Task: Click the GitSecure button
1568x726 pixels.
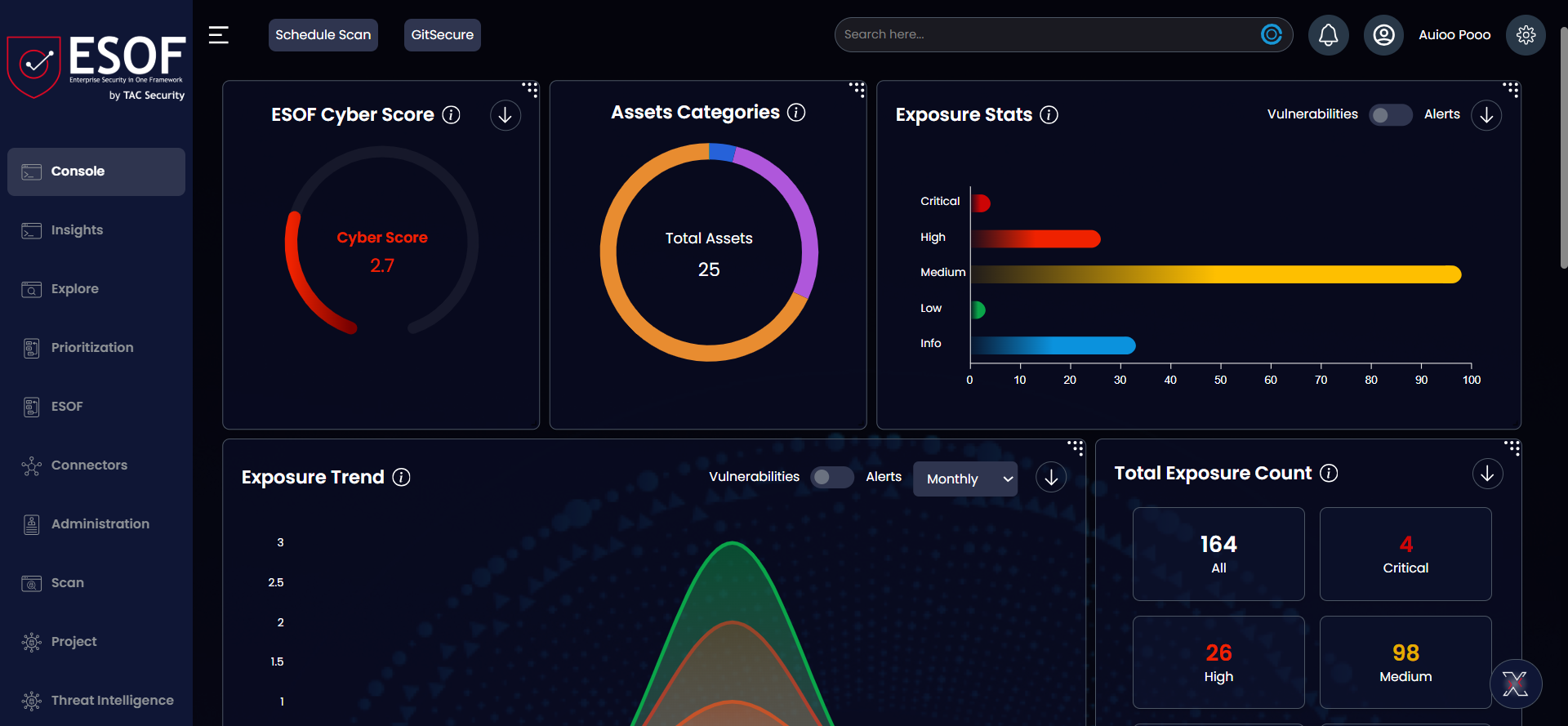Action: tap(442, 35)
